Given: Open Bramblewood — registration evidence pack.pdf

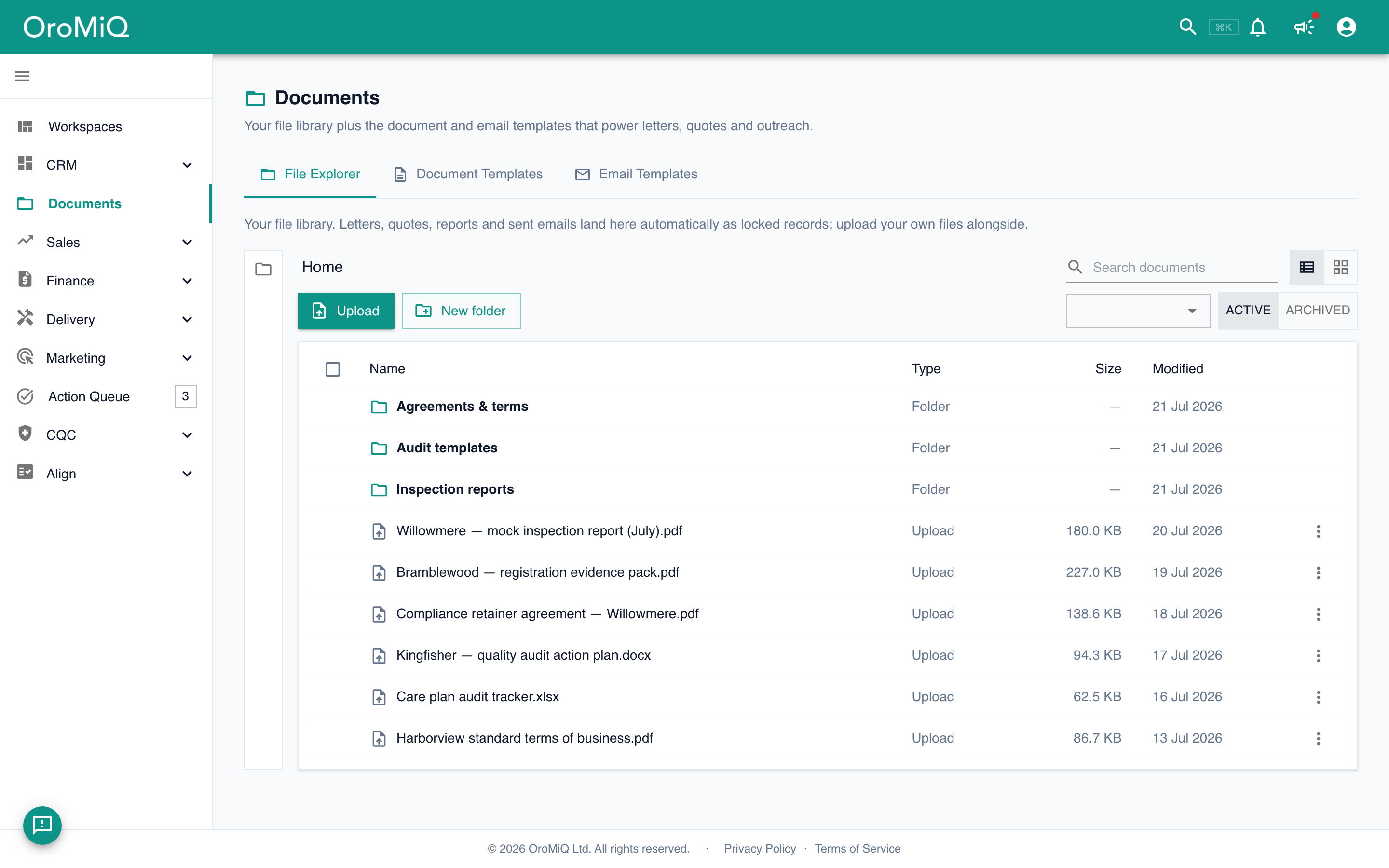Looking at the screenshot, I should coord(537,572).
